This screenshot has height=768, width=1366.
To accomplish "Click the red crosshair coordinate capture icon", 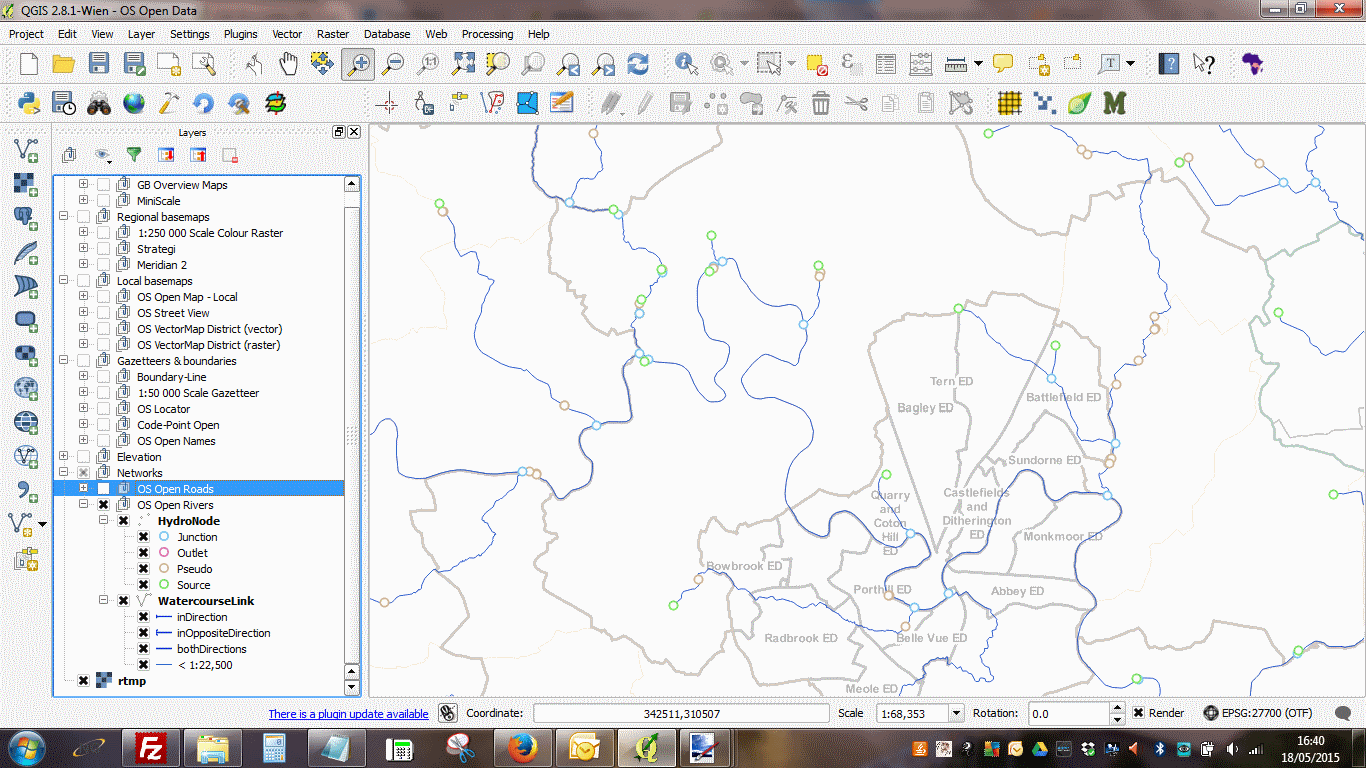I will (389, 102).
